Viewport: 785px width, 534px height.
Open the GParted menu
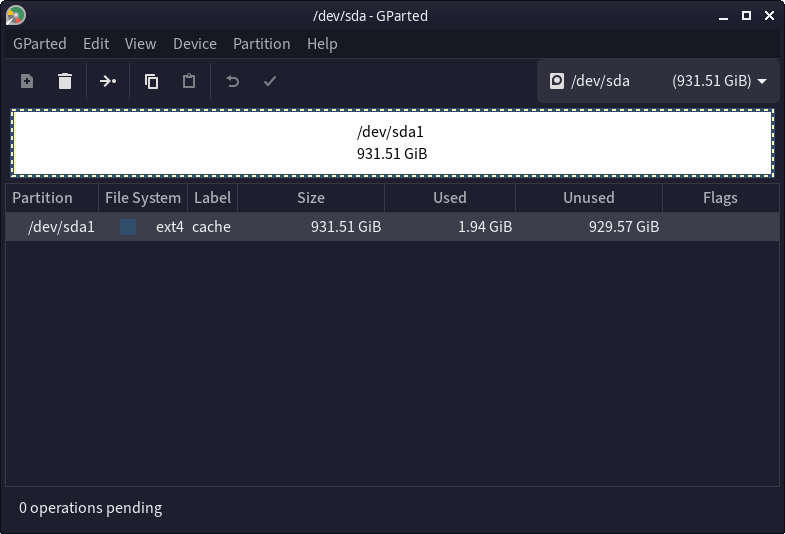[40, 44]
